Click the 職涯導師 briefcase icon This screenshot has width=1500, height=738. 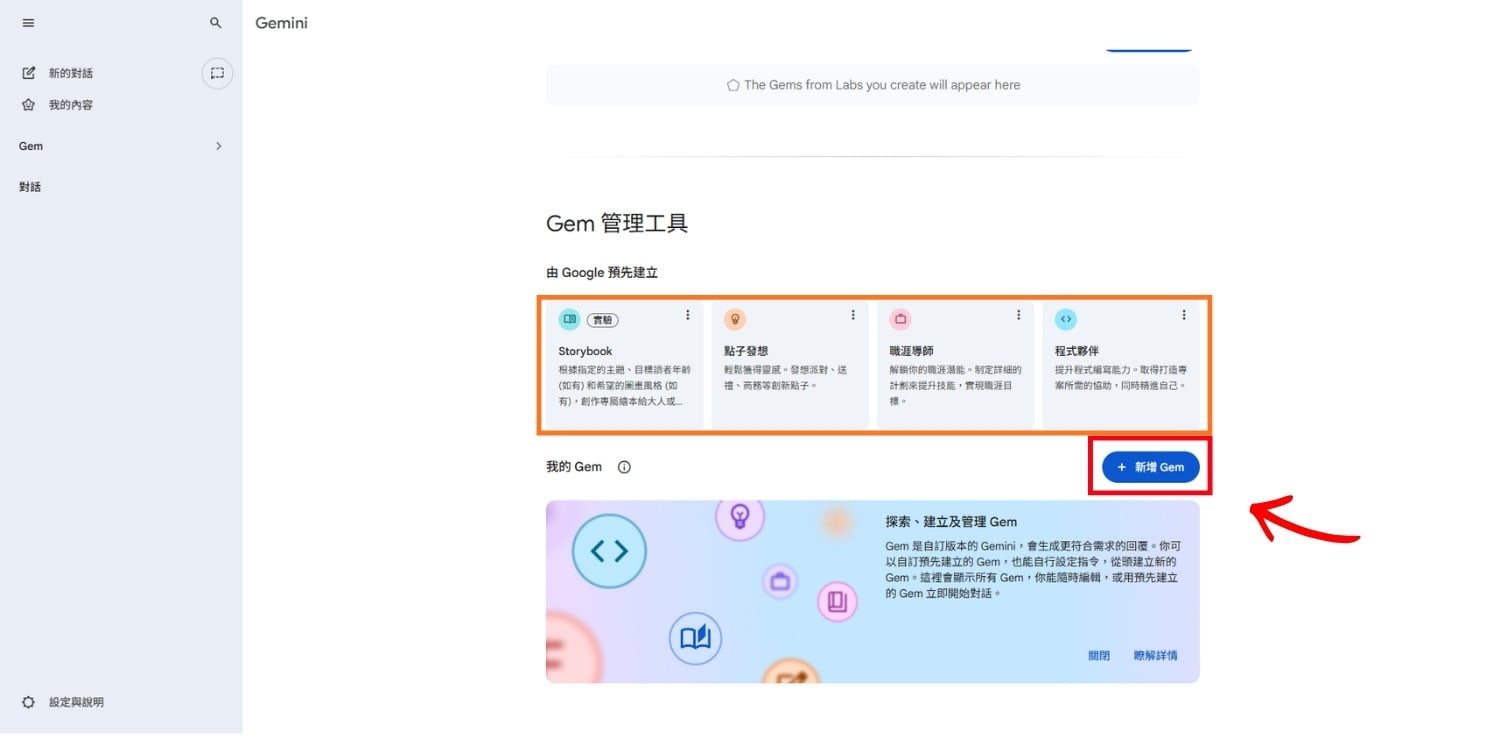[900, 319]
